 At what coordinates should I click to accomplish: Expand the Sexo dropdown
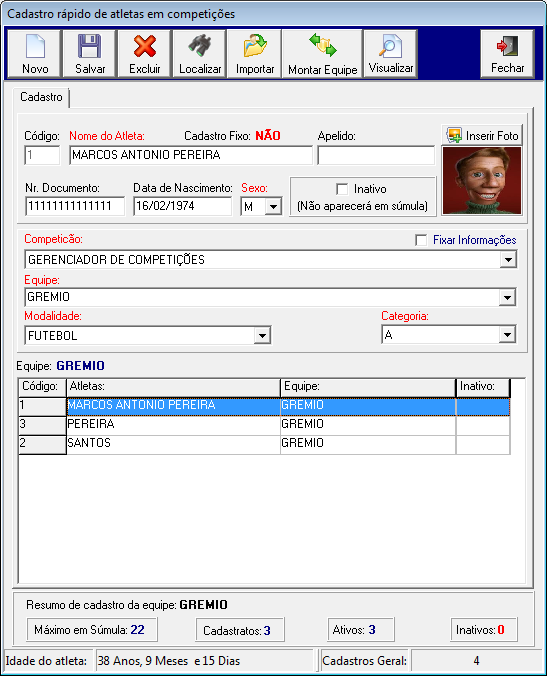pos(273,207)
